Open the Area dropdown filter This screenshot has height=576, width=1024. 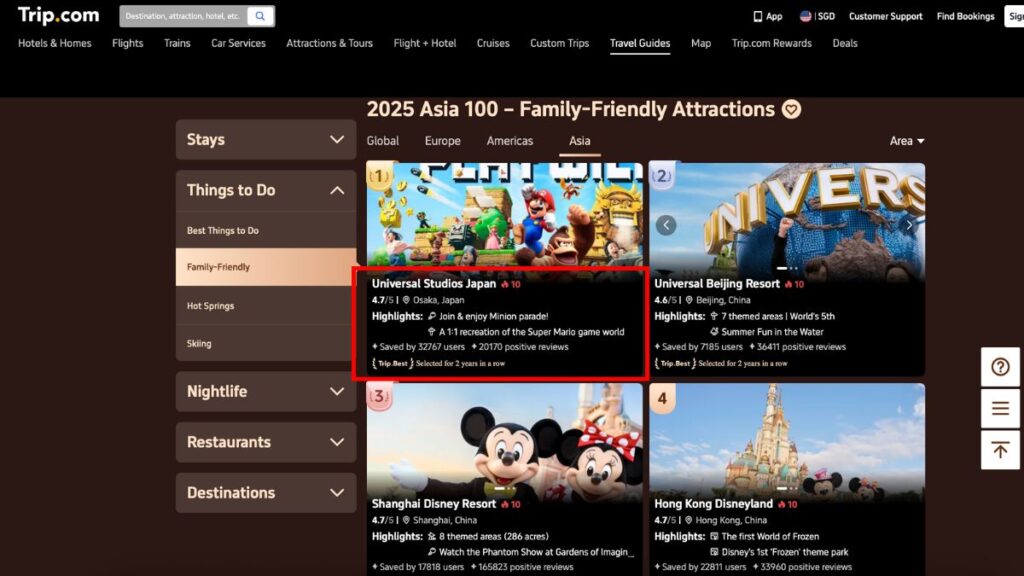click(x=907, y=141)
